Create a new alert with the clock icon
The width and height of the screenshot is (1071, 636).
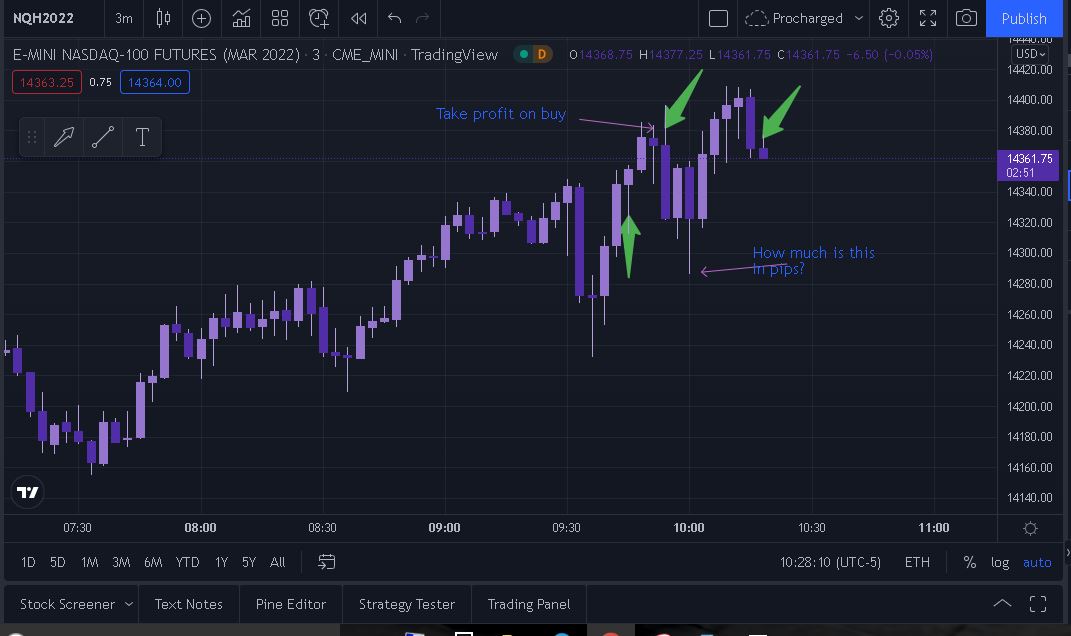click(x=319, y=18)
